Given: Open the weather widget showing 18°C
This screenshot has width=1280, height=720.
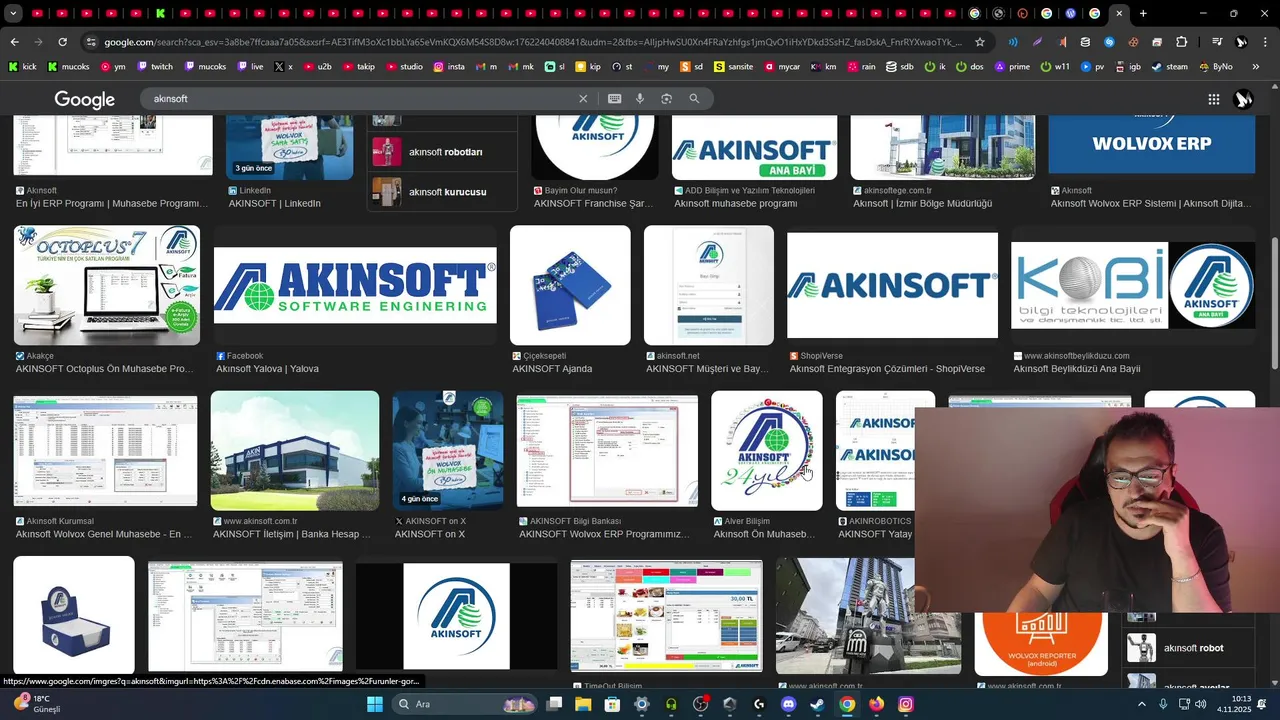Looking at the screenshot, I should tap(37, 704).
